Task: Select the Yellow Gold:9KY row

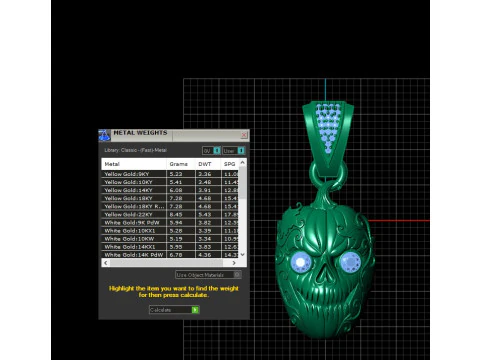Action: (x=170, y=174)
